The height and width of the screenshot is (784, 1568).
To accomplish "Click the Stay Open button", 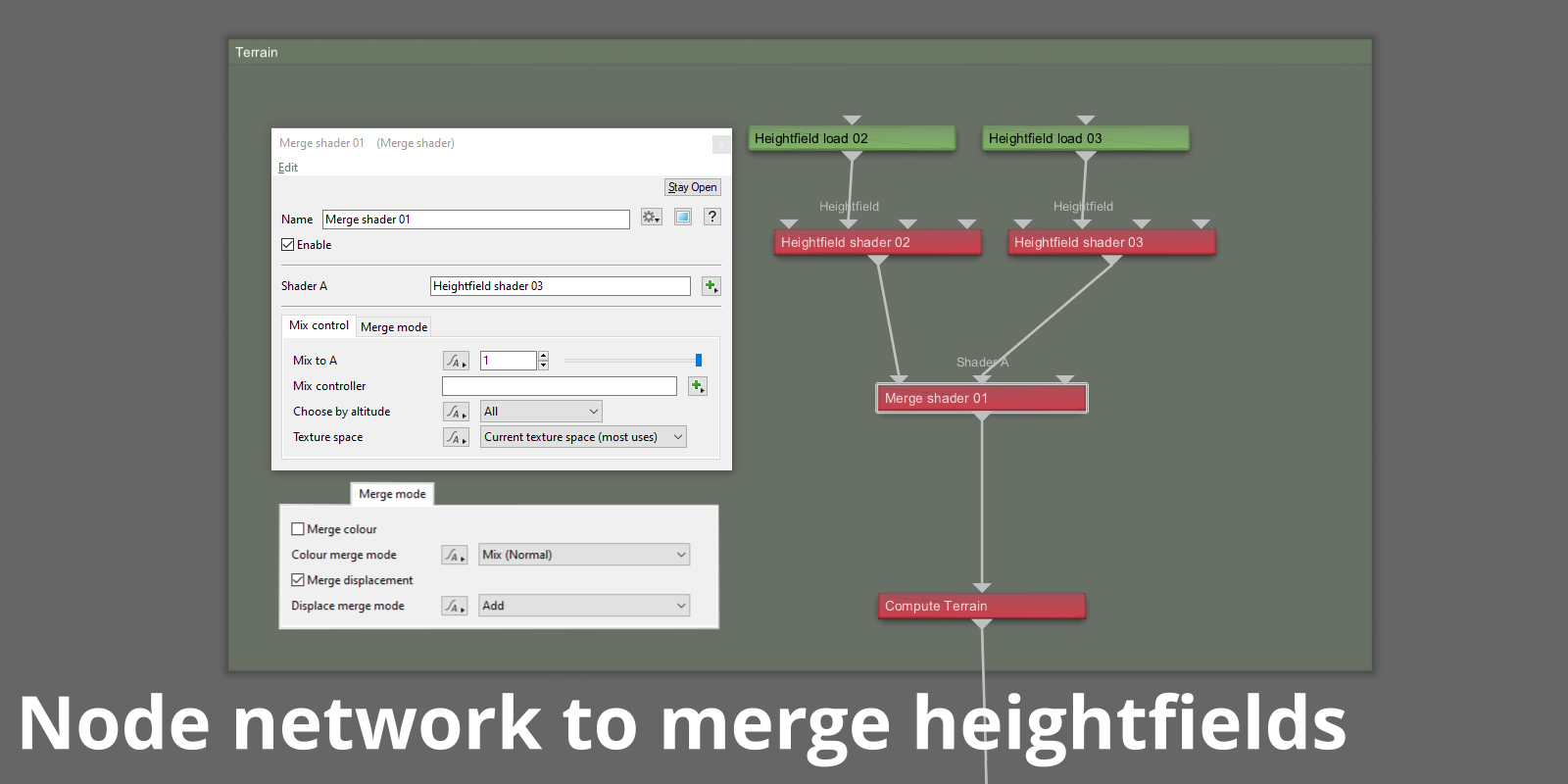I will 693,187.
